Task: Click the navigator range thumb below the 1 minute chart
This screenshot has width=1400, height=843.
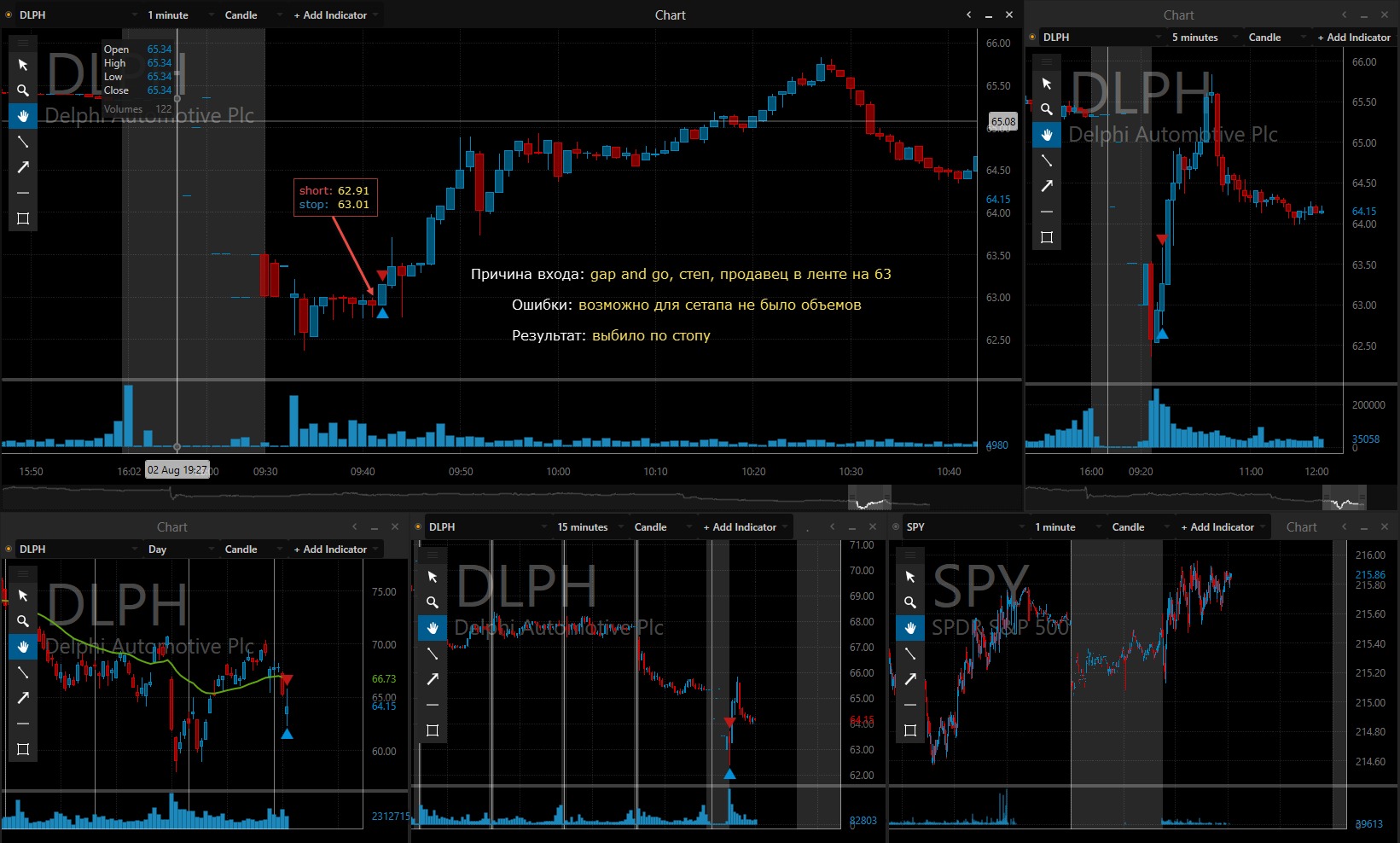Action: (869, 497)
